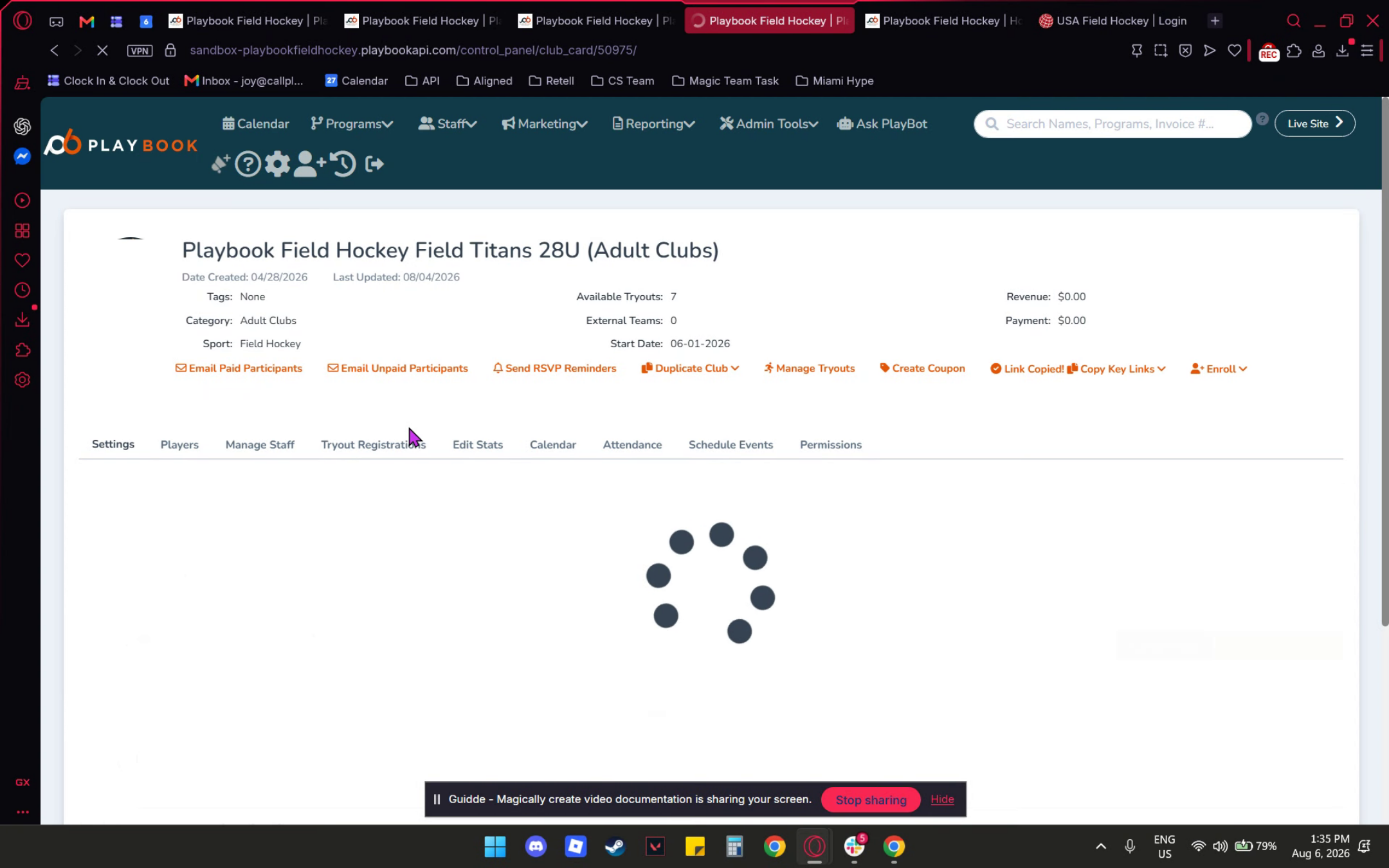
Task: Open Sticky Notes from the taskbar
Action: tap(694, 846)
